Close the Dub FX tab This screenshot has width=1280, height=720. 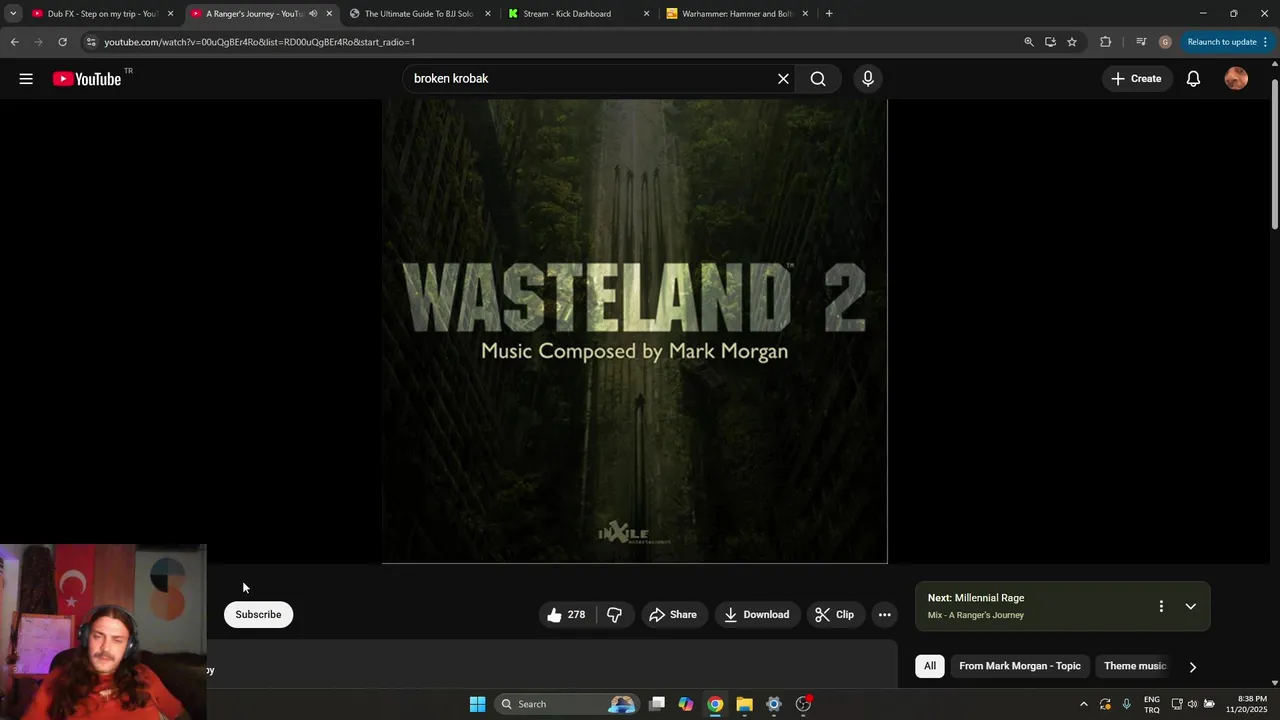click(170, 14)
